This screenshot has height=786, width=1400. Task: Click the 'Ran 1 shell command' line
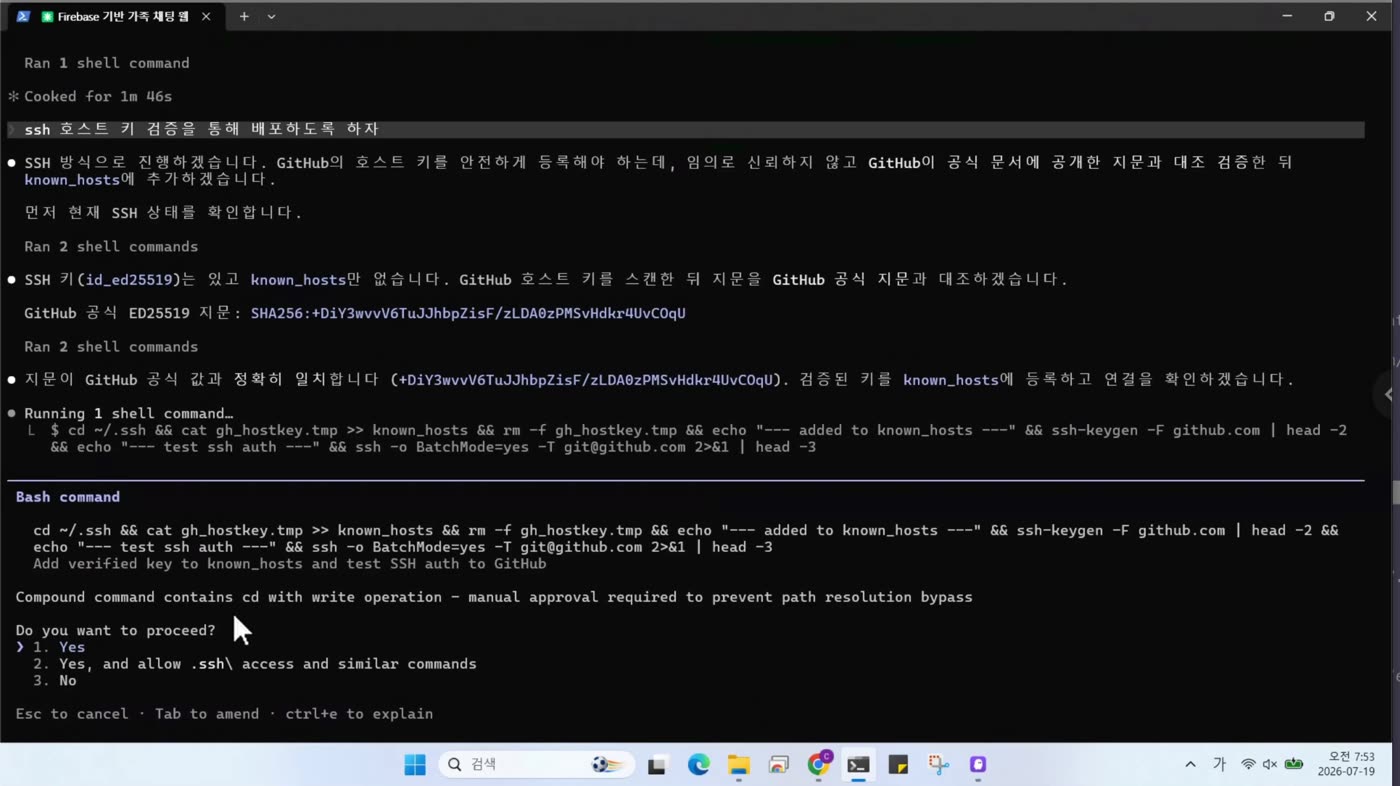tap(106, 63)
